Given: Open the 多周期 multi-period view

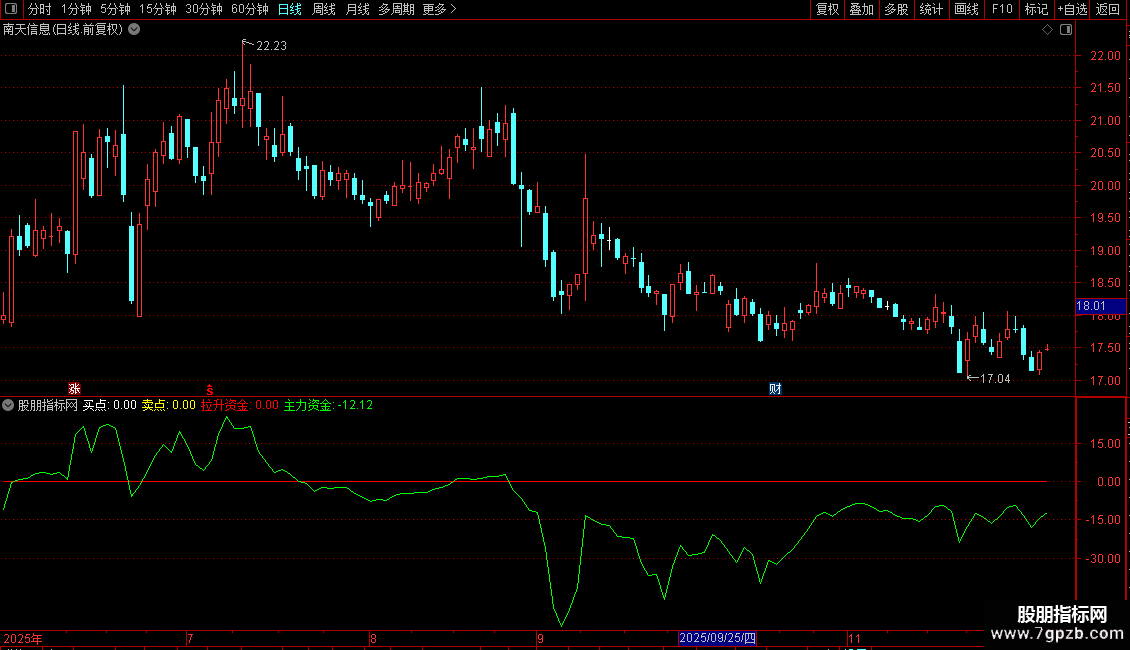Looking at the screenshot, I should [396, 9].
